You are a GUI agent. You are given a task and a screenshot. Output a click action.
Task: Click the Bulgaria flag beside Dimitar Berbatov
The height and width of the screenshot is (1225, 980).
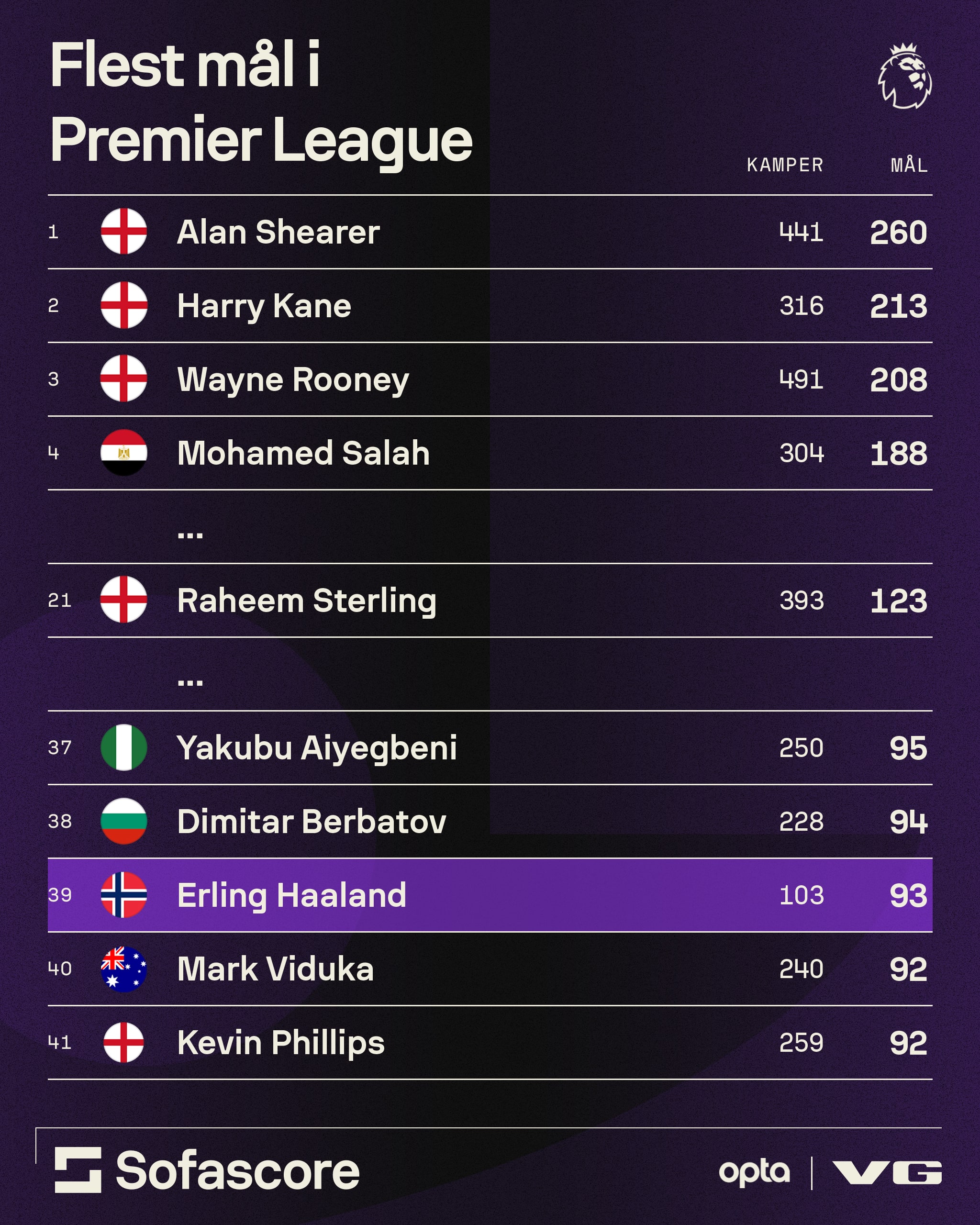click(124, 821)
